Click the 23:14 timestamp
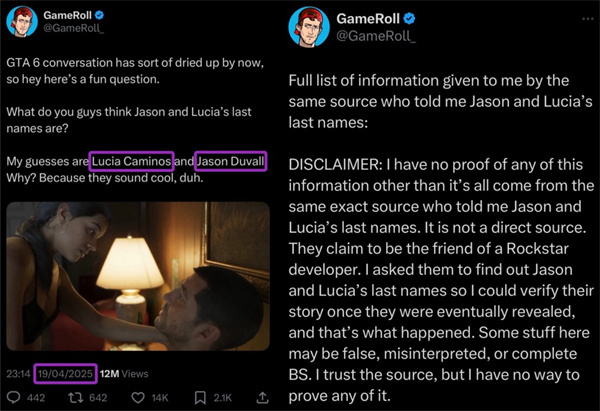Viewport: 600px width, 411px height. [18, 373]
